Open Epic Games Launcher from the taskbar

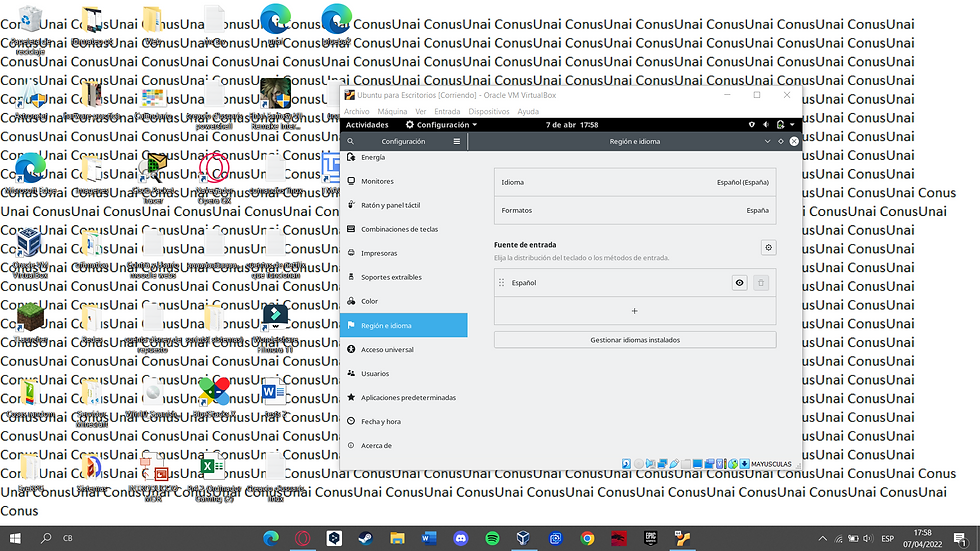pyautogui.click(x=651, y=538)
